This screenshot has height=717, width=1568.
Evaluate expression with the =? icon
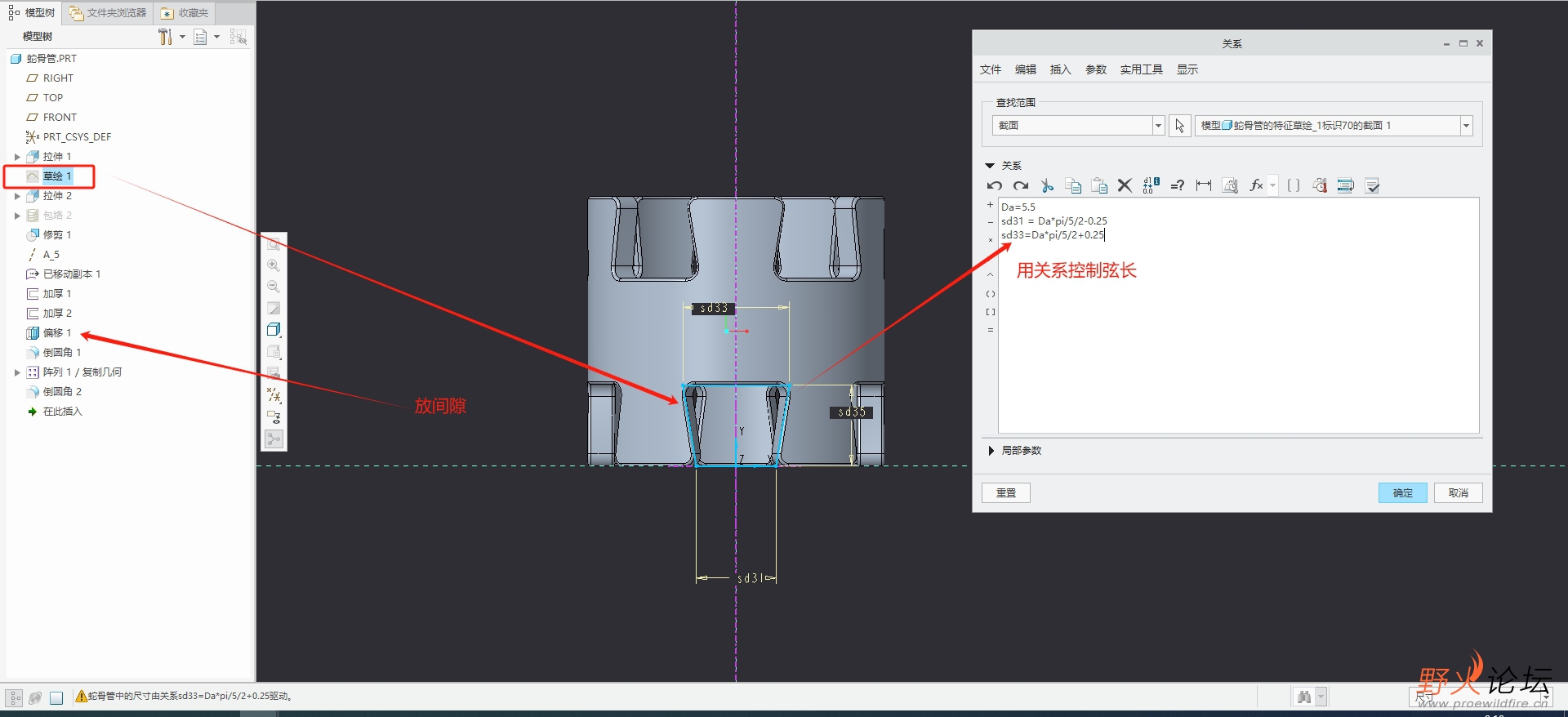(x=1177, y=186)
